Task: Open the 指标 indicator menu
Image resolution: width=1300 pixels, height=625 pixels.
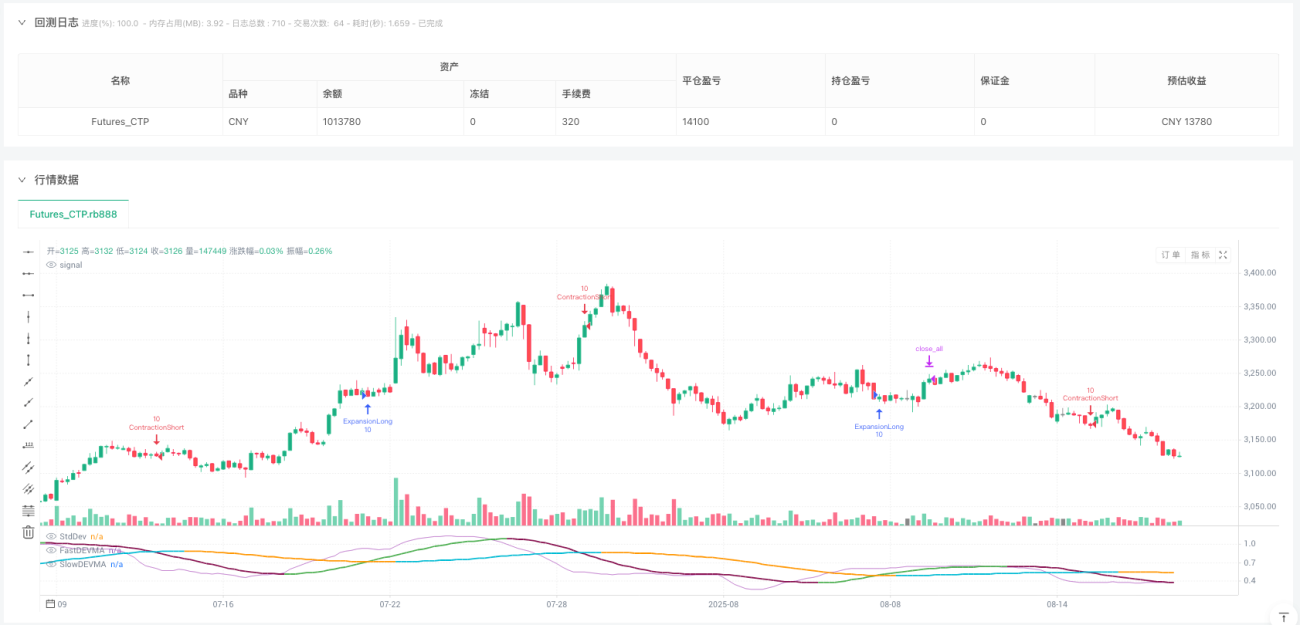Action: (x=1200, y=254)
